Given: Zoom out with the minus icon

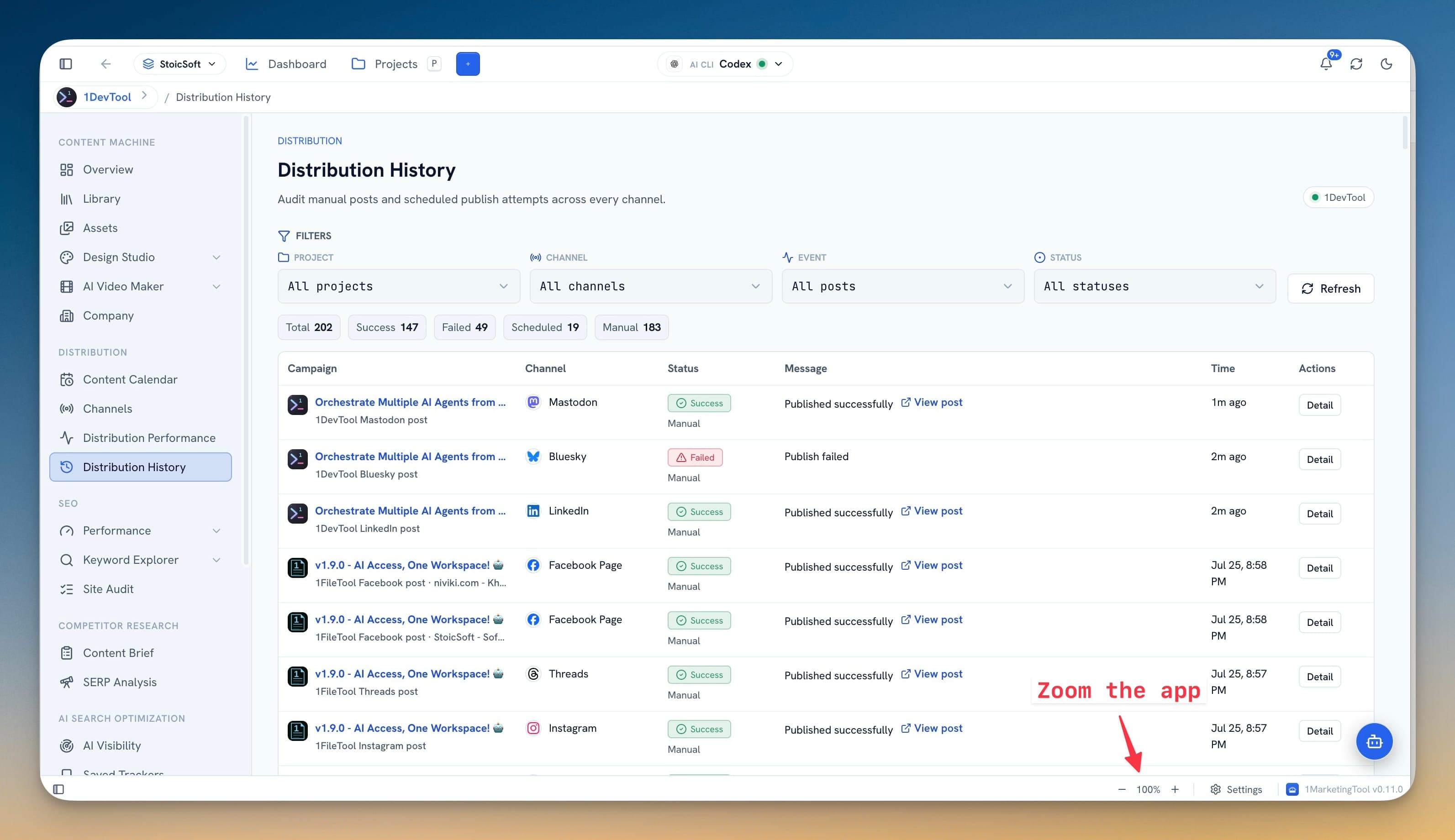Looking at the screenshot, I should pyautogui.click(x=1122, y=789).
